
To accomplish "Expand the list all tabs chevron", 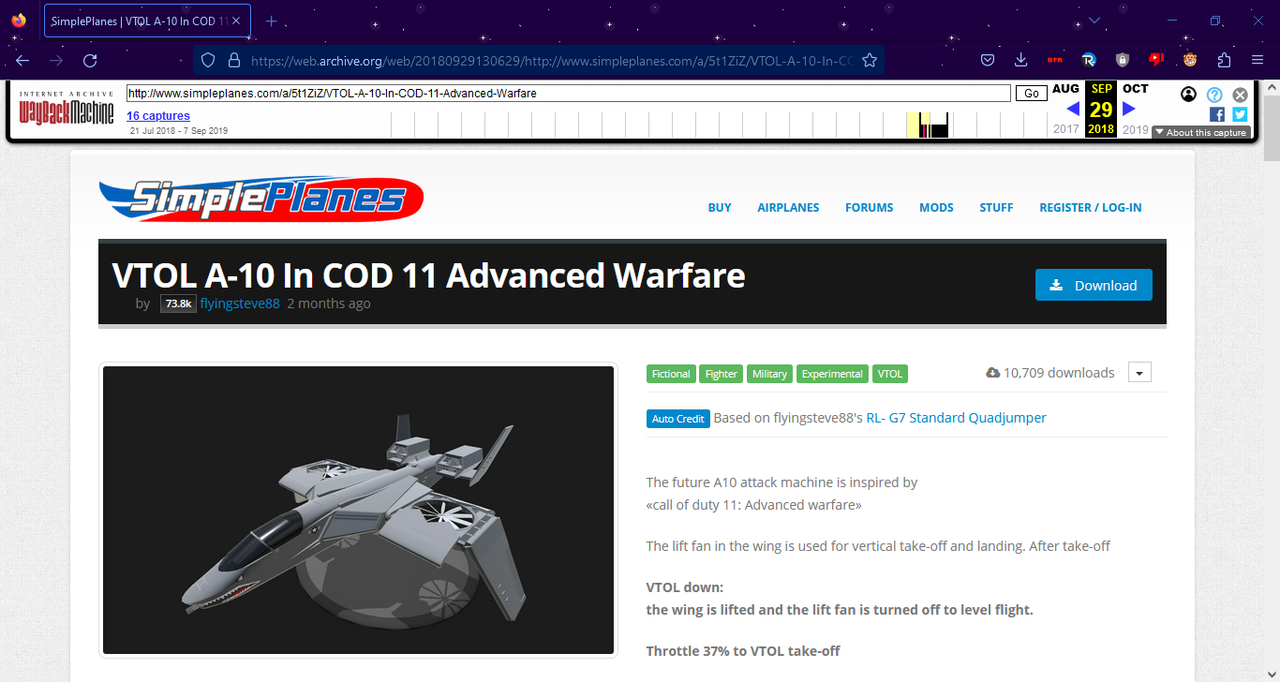I will pyautogui.click(x=1094, y=21).
